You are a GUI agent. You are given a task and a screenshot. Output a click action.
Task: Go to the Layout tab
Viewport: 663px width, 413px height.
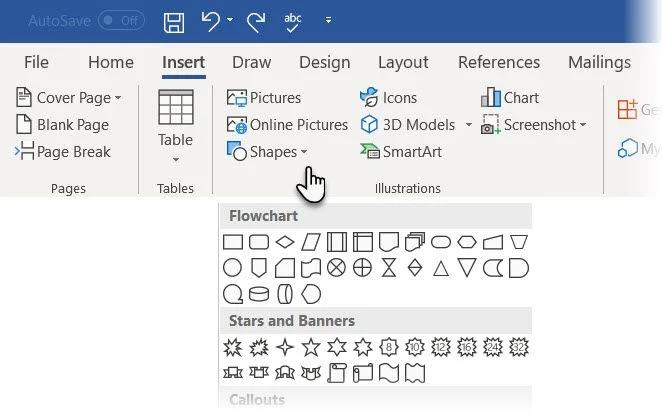tap(403, 63)
